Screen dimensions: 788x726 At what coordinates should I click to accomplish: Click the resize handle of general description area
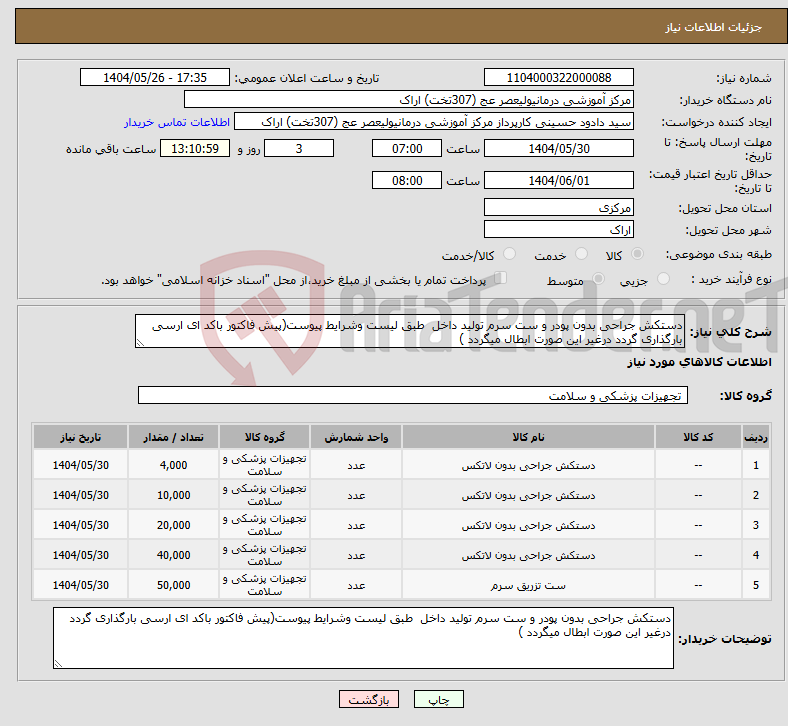tap(140, 343)
